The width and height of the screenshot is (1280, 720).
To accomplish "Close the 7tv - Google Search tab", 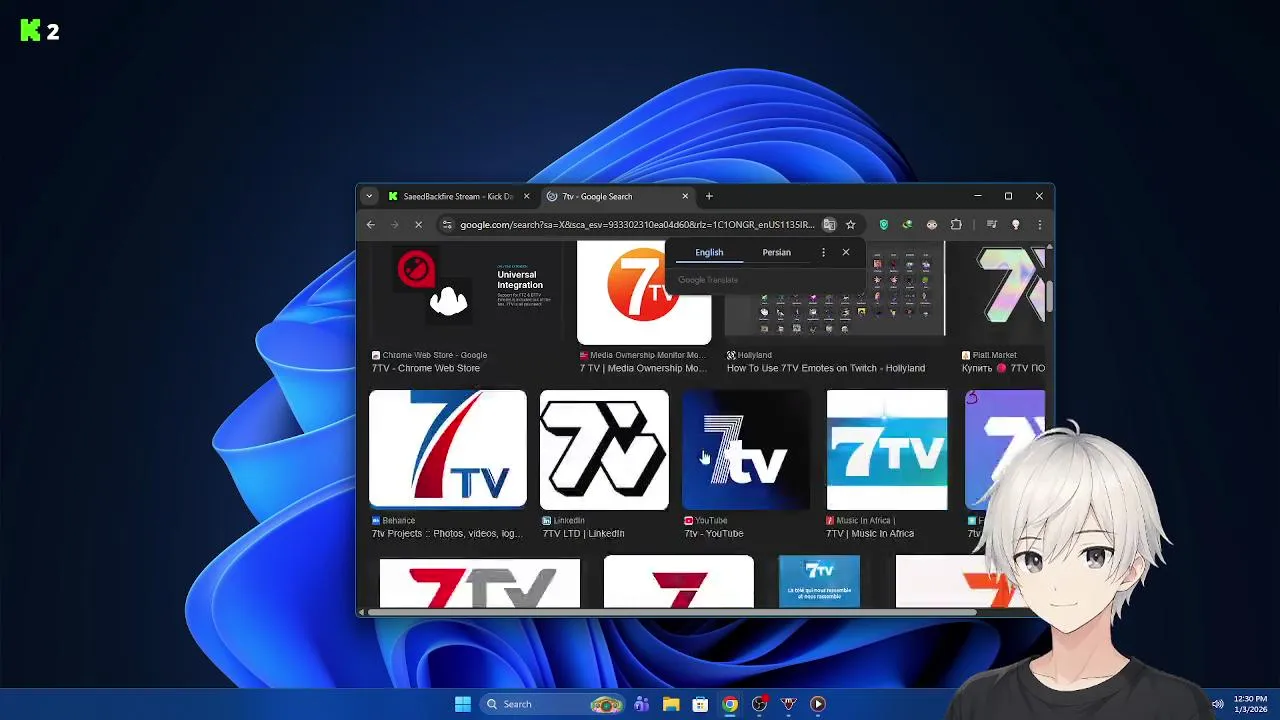I will pyautogui.click(x=685, y=196).
